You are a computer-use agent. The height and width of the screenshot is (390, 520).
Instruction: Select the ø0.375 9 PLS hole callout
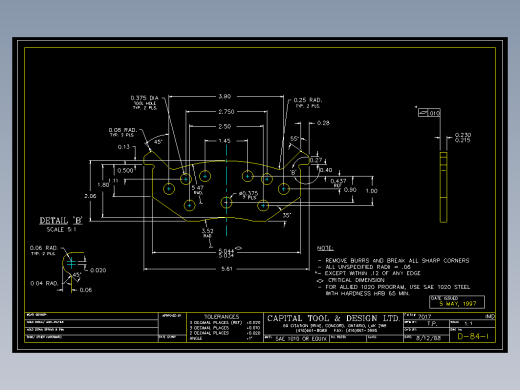248,195
